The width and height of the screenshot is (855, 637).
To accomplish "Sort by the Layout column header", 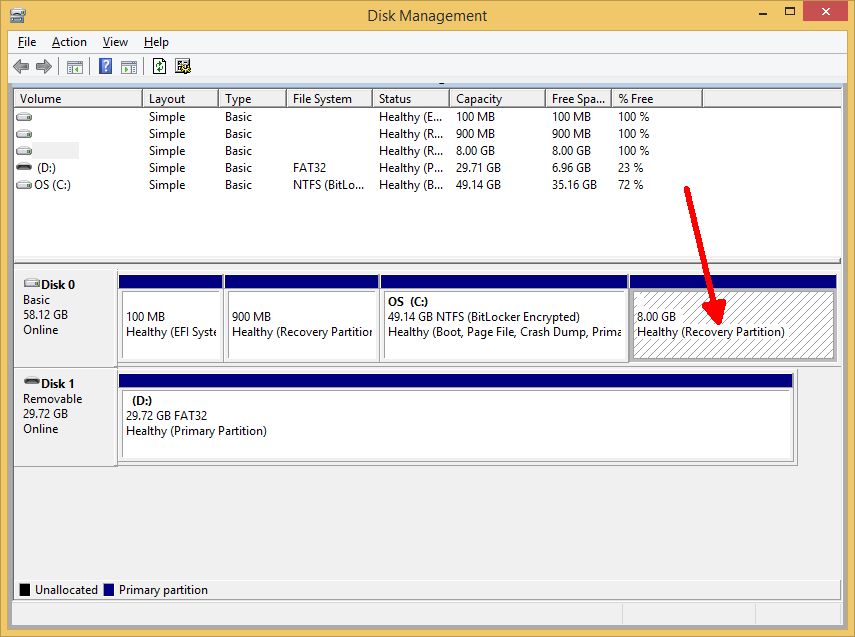I will pos(180,99).
